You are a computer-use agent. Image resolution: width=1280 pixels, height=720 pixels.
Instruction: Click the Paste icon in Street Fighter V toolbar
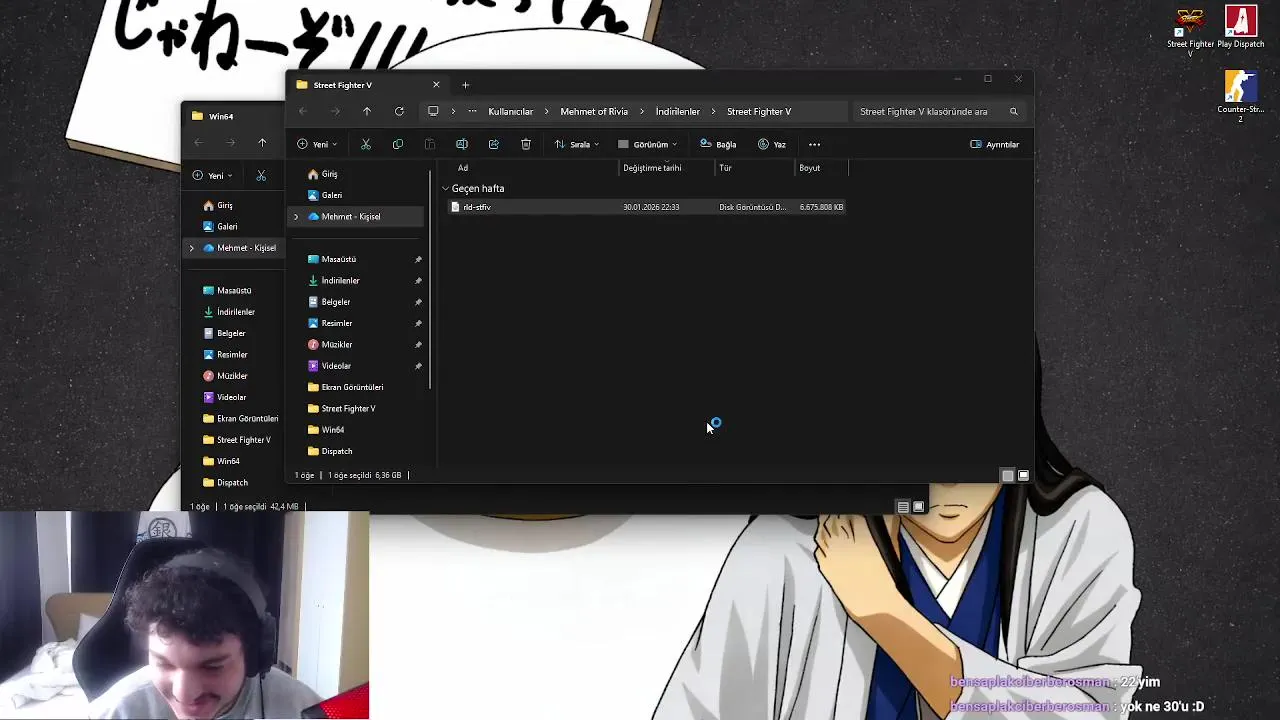(x=430, y=144)
